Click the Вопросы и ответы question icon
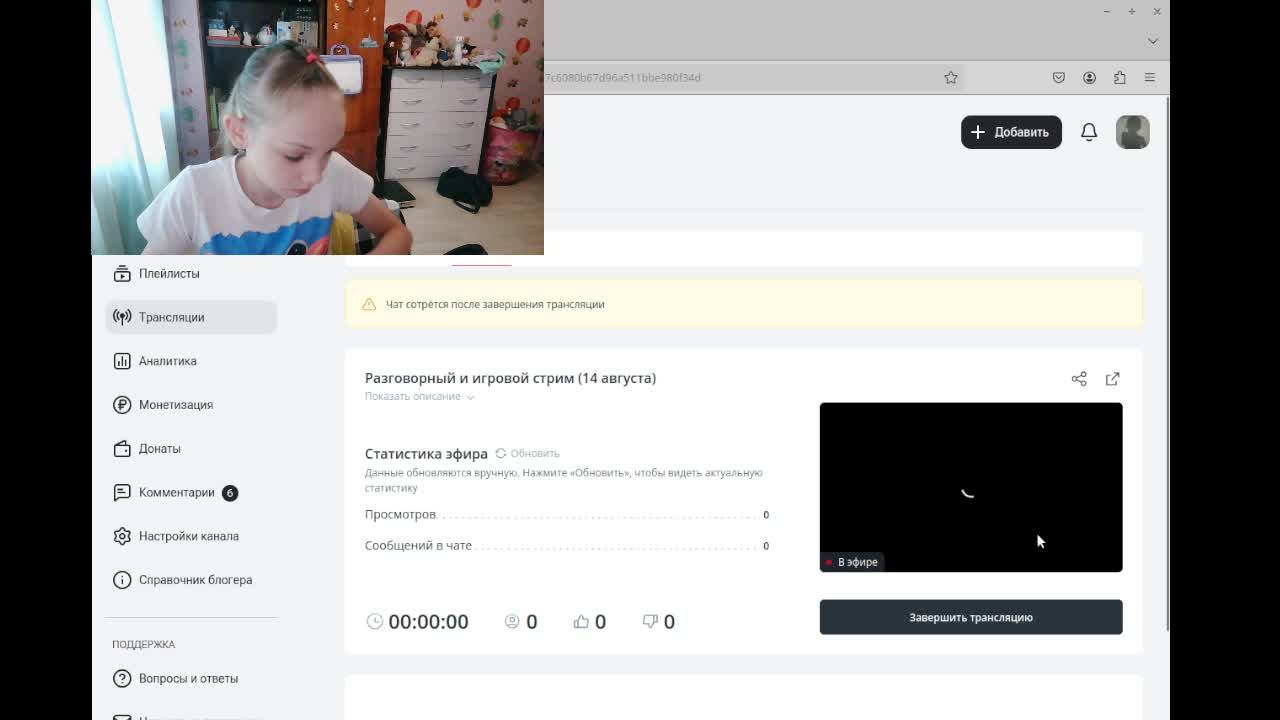The height and width of the screenshot is (720, 1280). pos(122,678)
